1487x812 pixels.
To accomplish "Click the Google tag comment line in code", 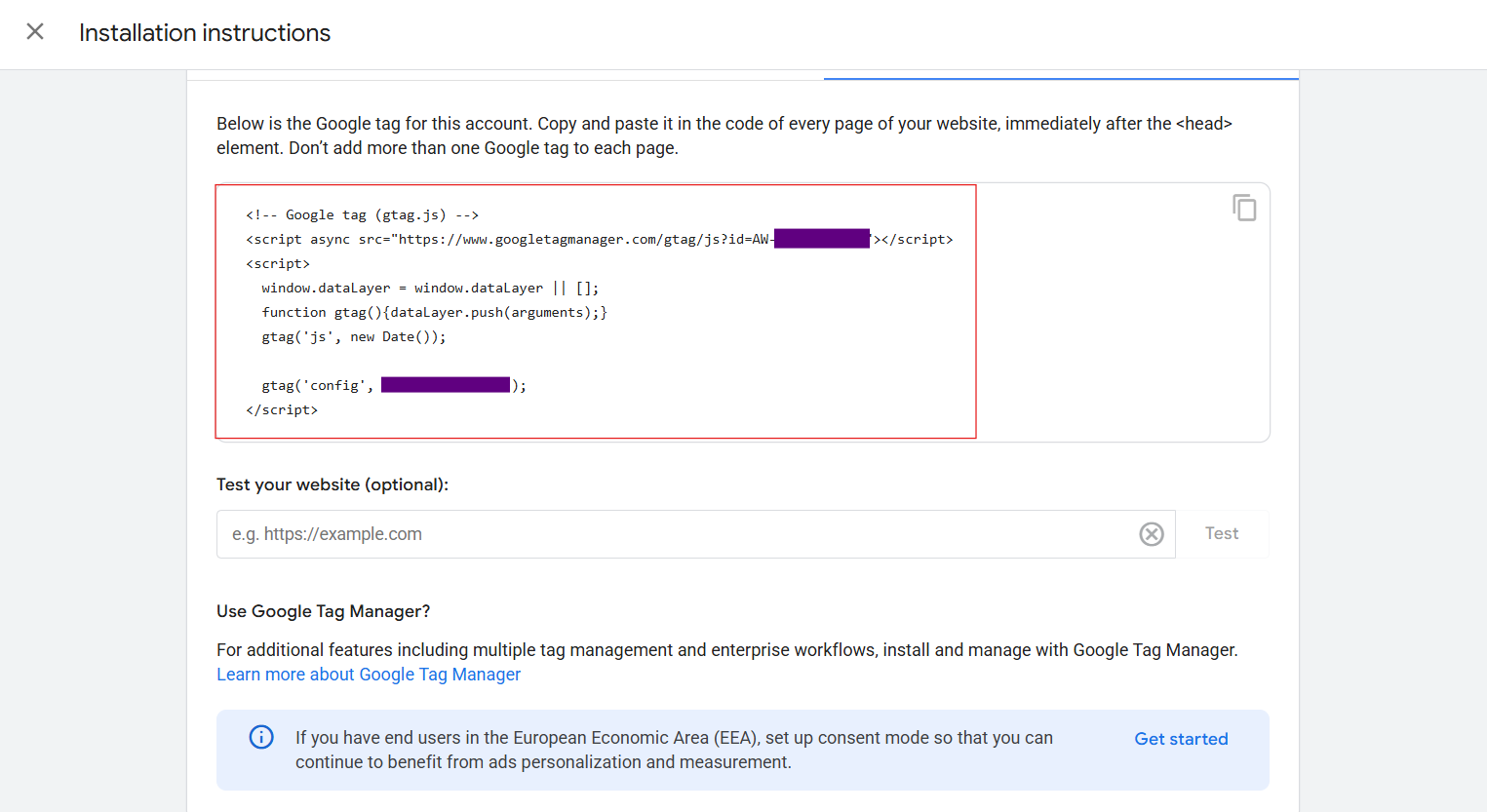I will point(362,215).
